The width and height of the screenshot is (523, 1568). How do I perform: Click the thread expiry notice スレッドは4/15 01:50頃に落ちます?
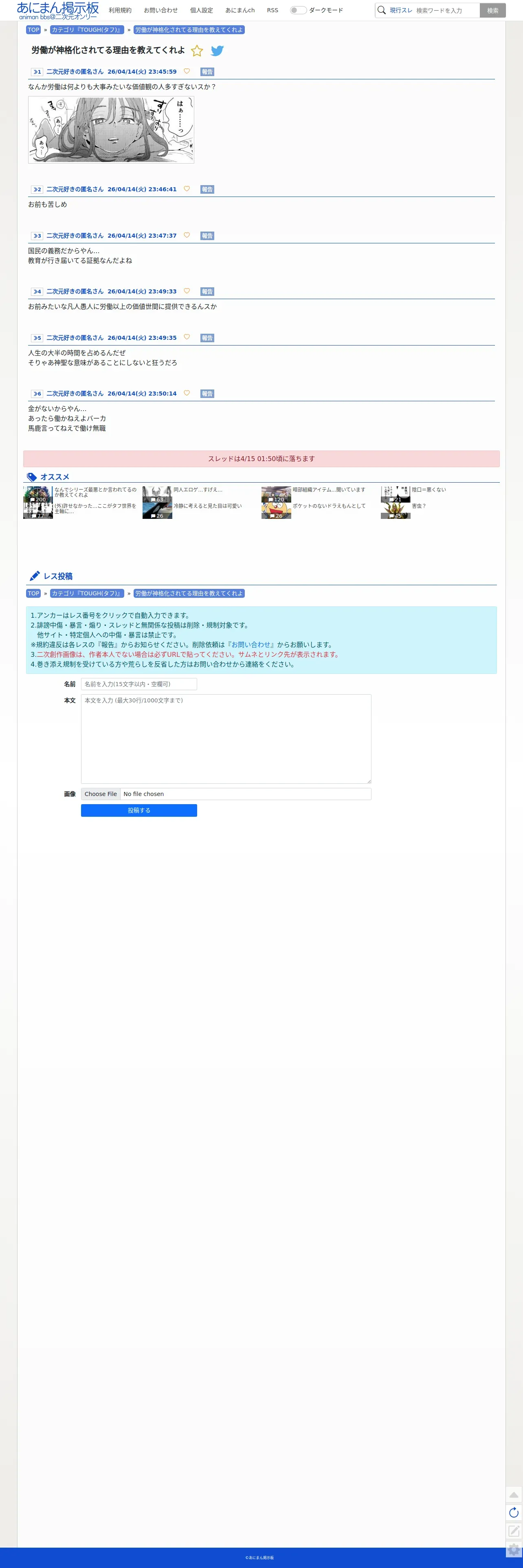tap(261, 459)
